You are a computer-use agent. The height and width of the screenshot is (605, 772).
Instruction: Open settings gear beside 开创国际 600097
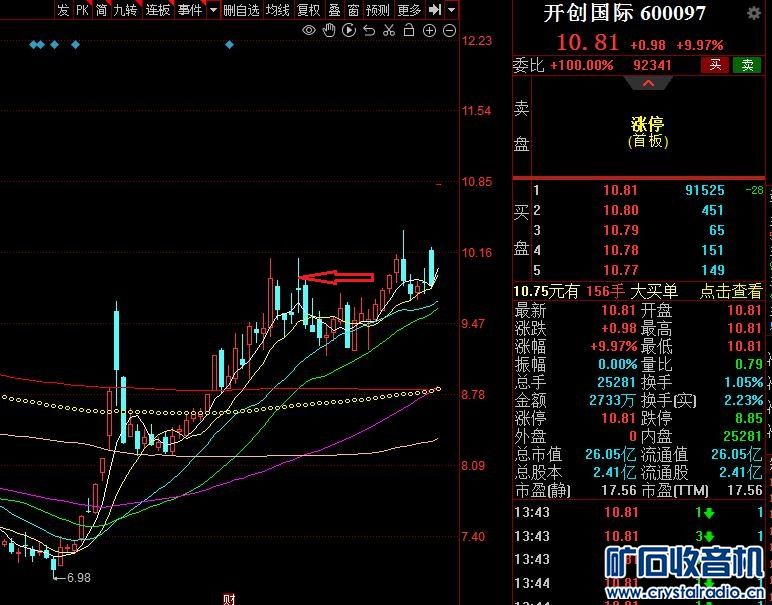[754, 13]
